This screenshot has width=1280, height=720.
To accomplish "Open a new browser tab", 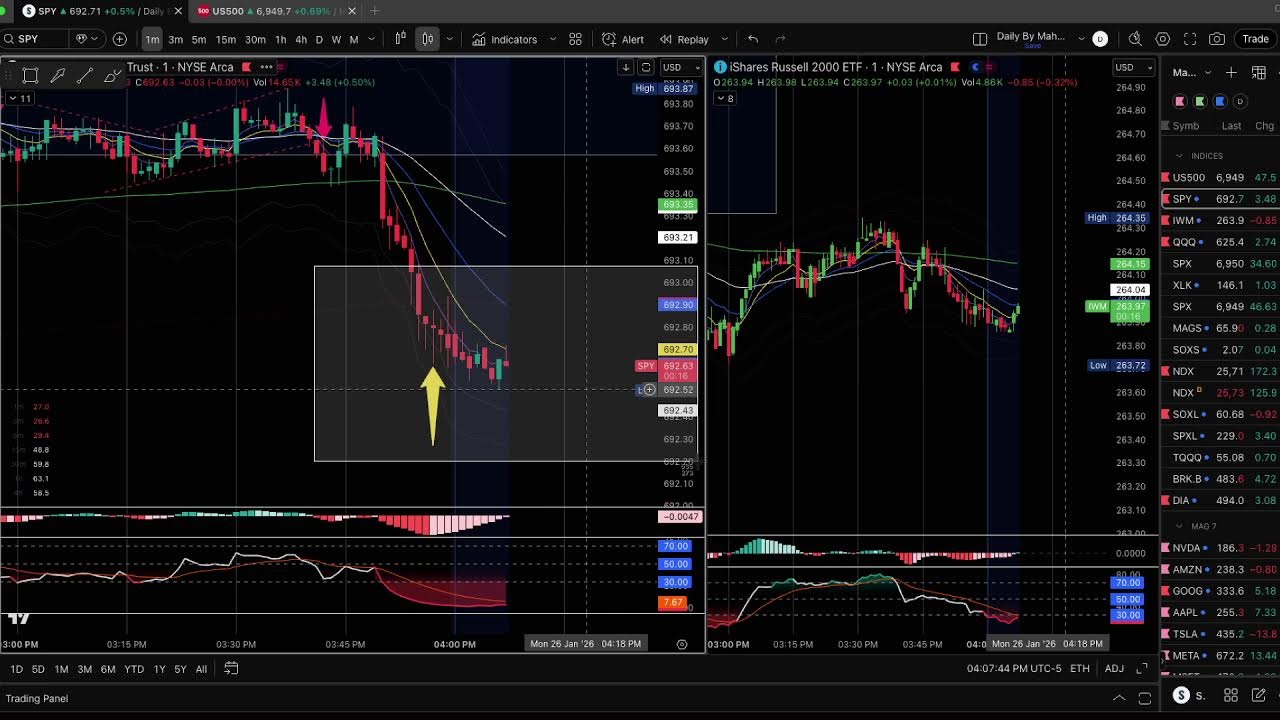I will (x=375, y=11).
